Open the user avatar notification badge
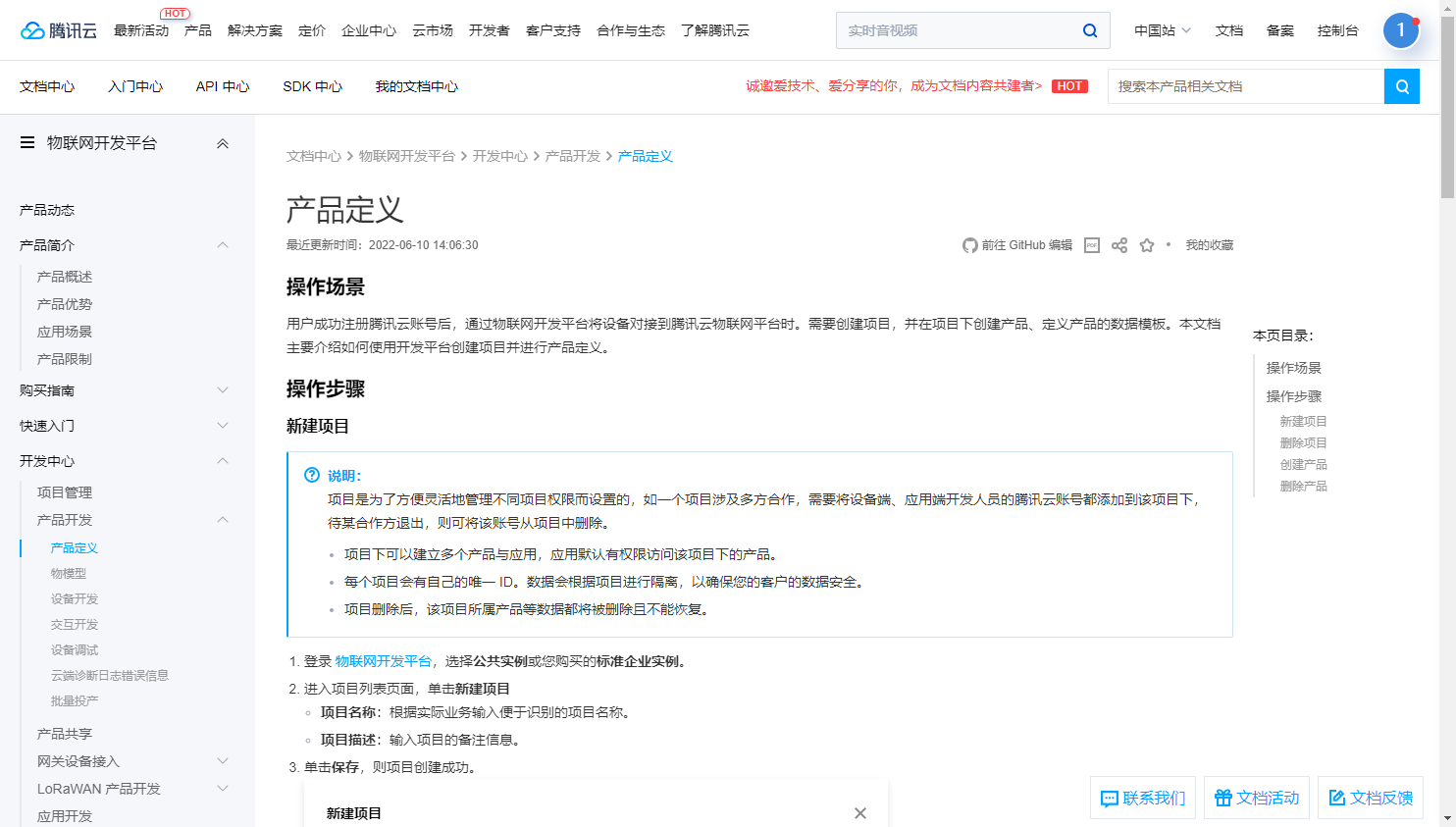The height and width of the screenshot is (827, 1456). pos(1401,30)
